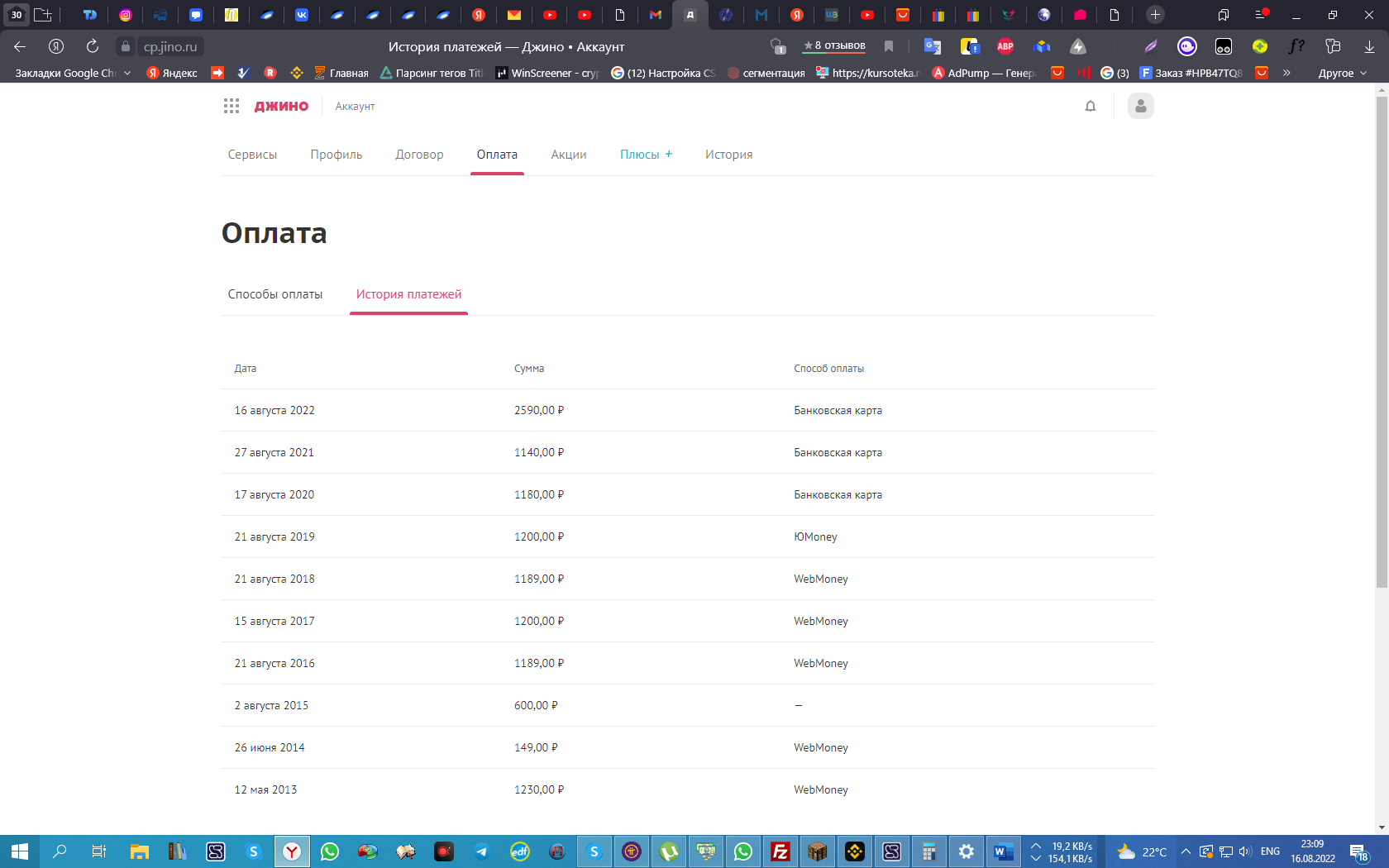Switch to the Gmail tab with red M
The image size is (1389, 868).
click(x=656, y=15)
